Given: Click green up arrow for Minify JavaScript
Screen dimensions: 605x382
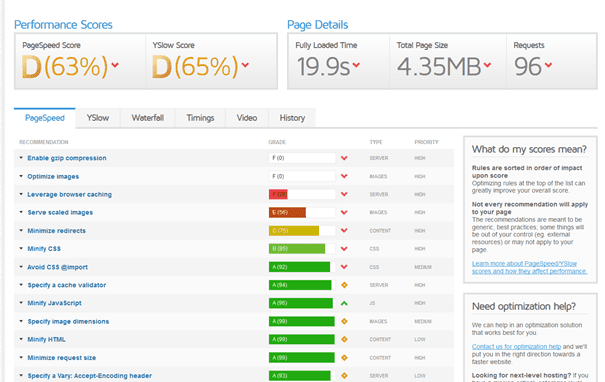Looking at the screenshot, I should [x=344, y=303].
